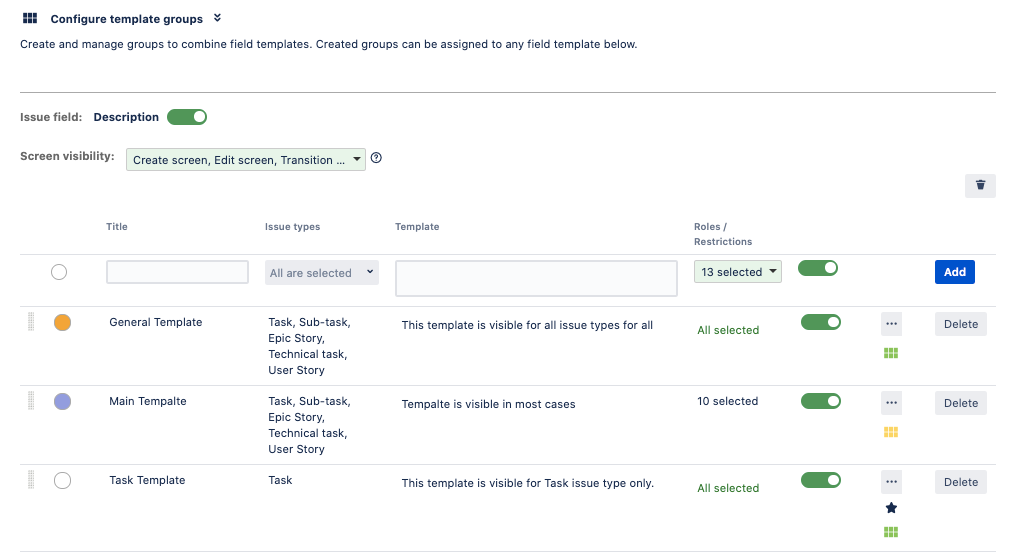Open the Screen visibility dropdown
This screenshot has height=557, width=1012.
click(x=246, y=159)
